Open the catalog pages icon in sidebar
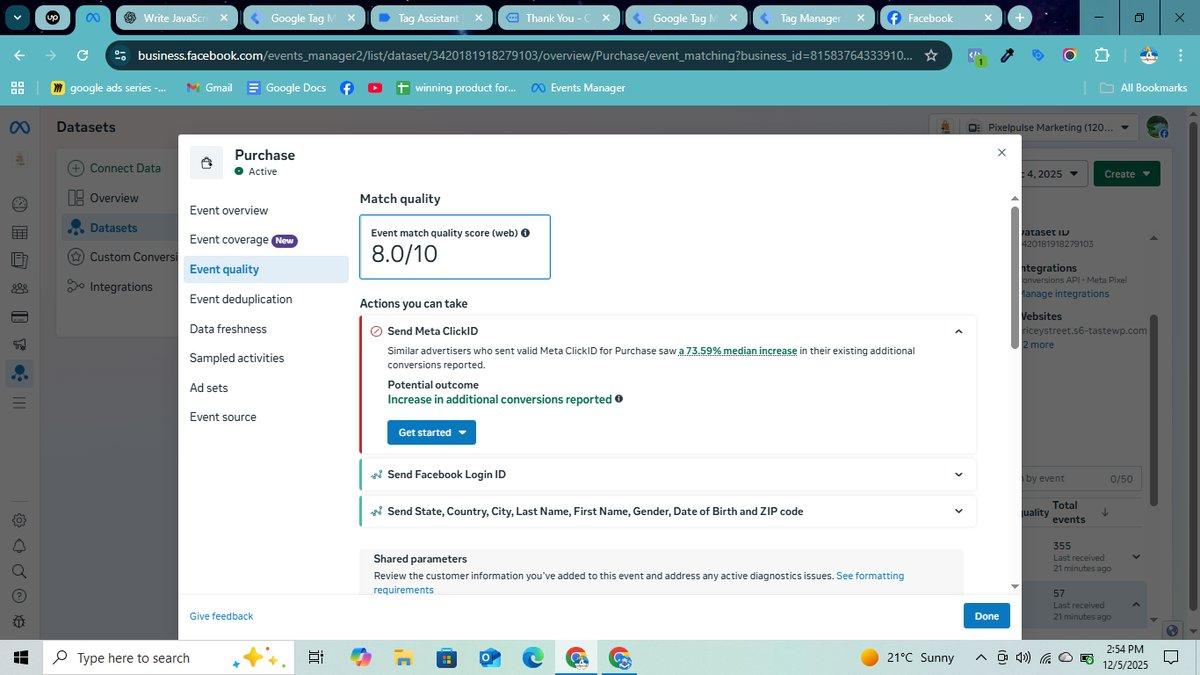 point(19,260)
